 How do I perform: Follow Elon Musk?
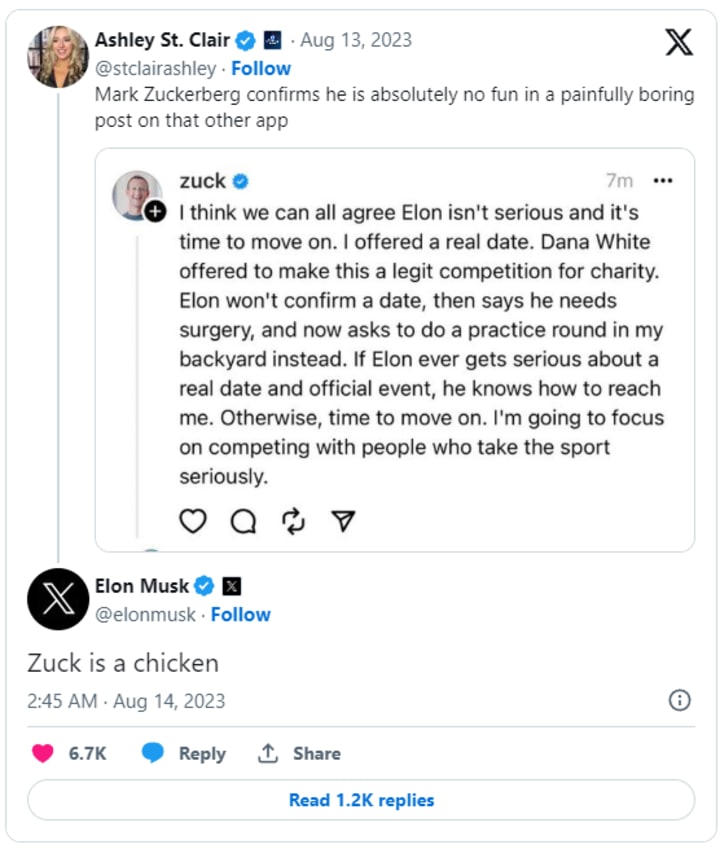tap(240, 614)
